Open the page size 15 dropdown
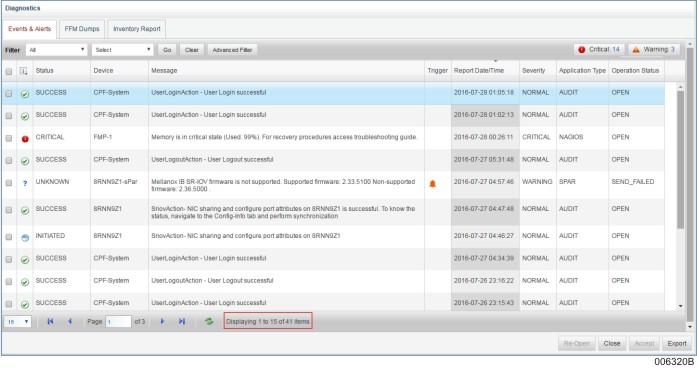This screenshot has width=697, height=369. 17,321
